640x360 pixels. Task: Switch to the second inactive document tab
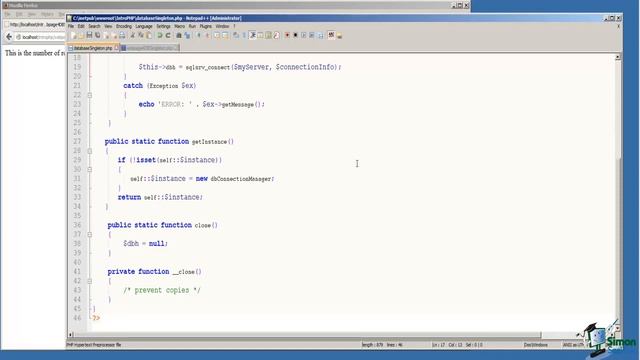pyautogui.click(x=150, y=48)
